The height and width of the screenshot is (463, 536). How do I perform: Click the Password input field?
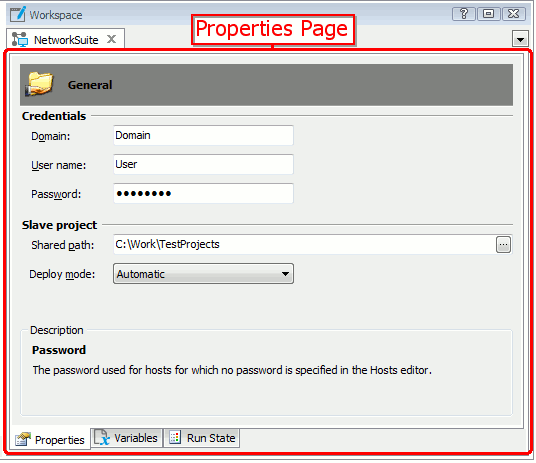click(203, 194)
